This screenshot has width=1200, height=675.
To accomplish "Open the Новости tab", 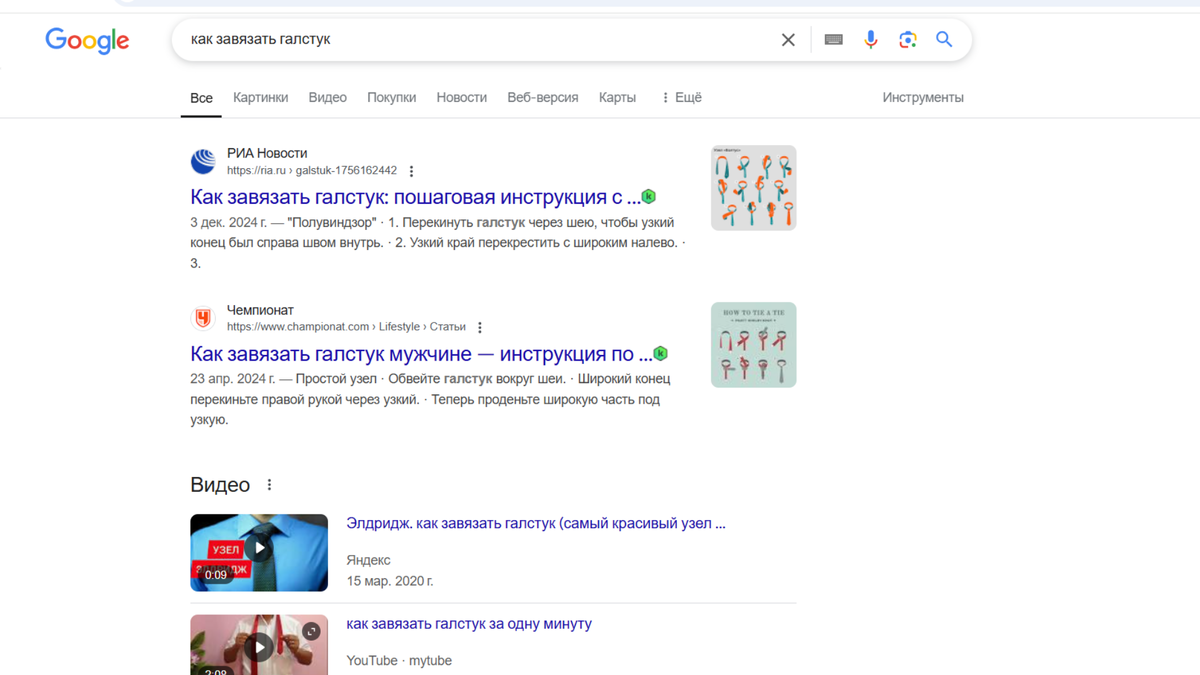I will coord(461,97).
